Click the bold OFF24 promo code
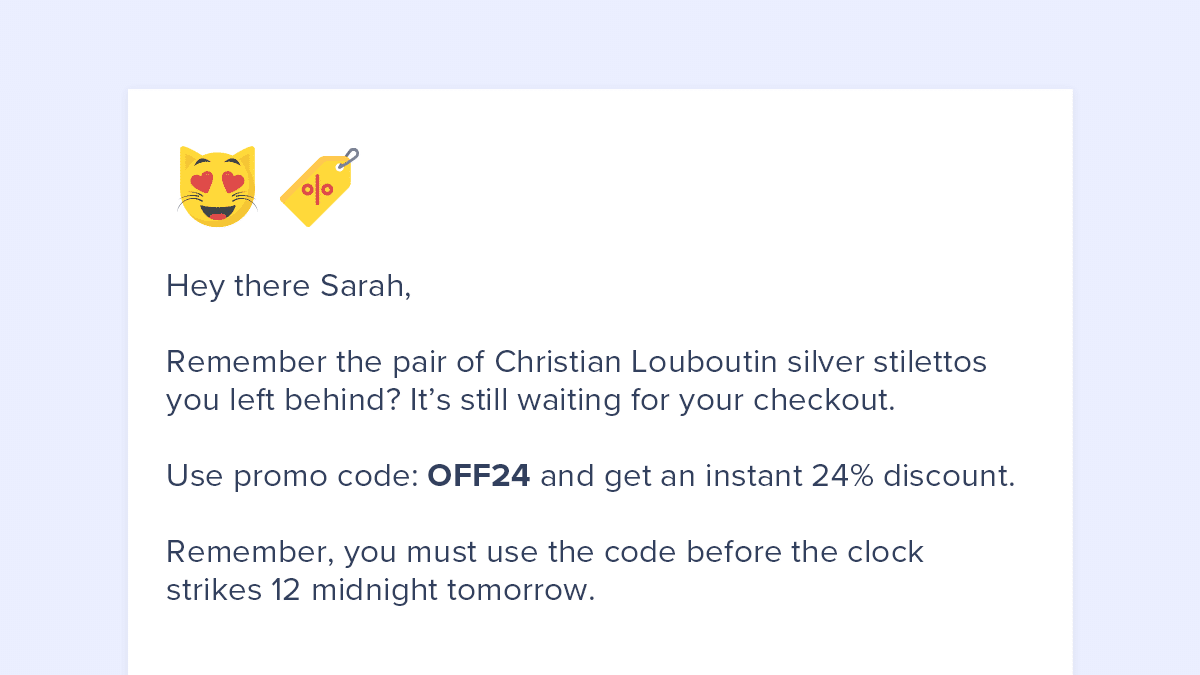Viewport: 1200px width, 675px height. tap(478, 476)
